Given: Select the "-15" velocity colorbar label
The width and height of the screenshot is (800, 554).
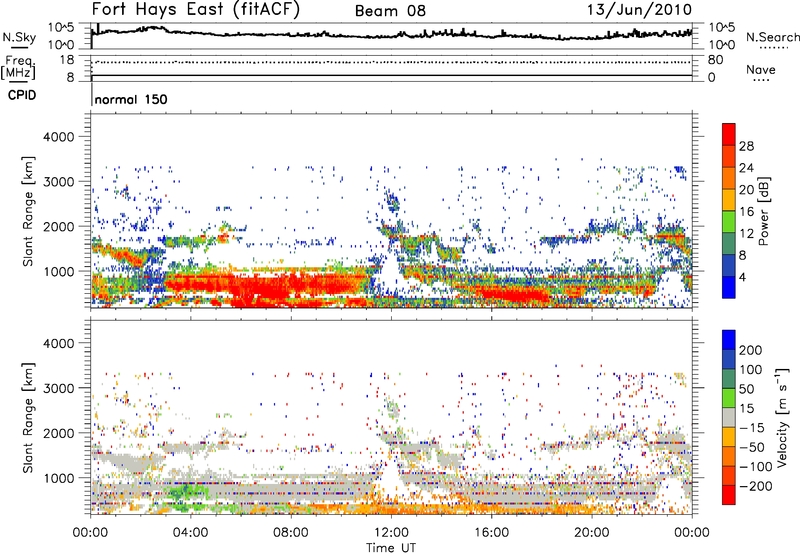Looking at the screenshot, I should click(751, 428).
